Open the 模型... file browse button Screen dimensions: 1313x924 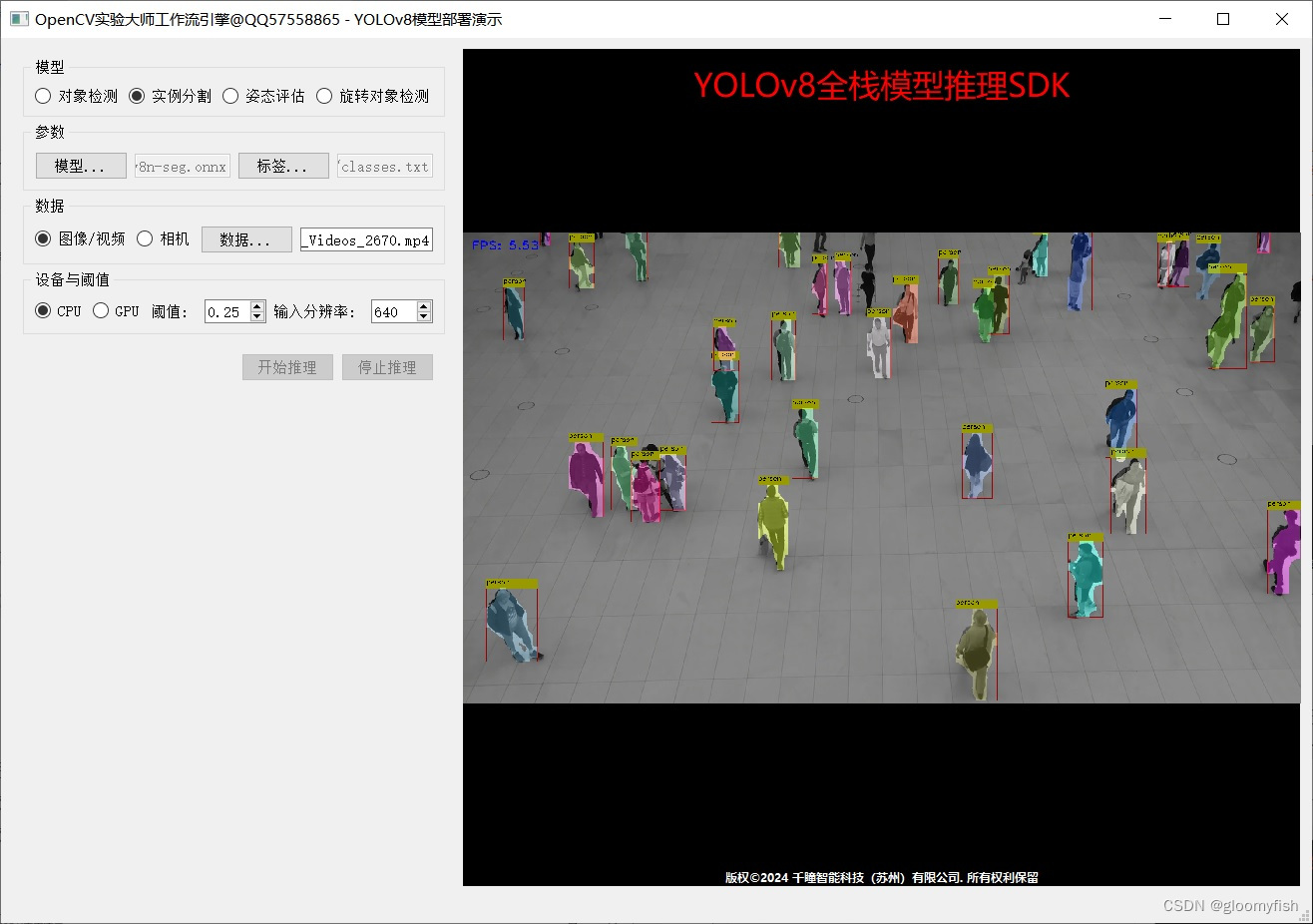(x=81, y=166)
